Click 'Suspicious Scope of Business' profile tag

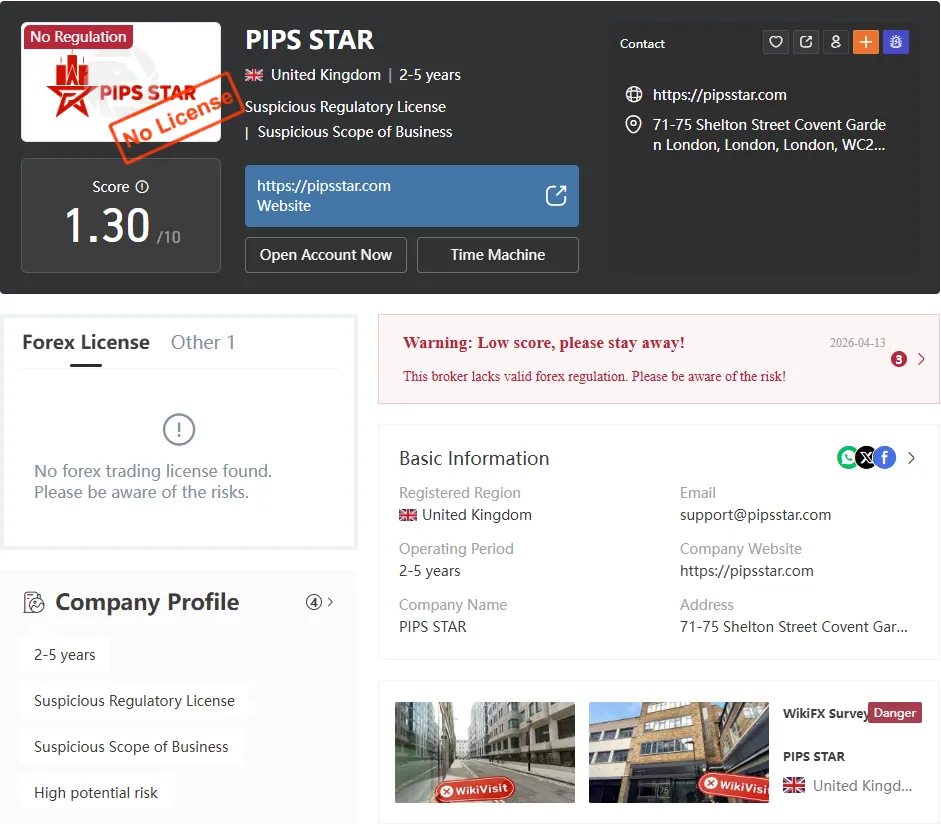[x=131, y=747]
